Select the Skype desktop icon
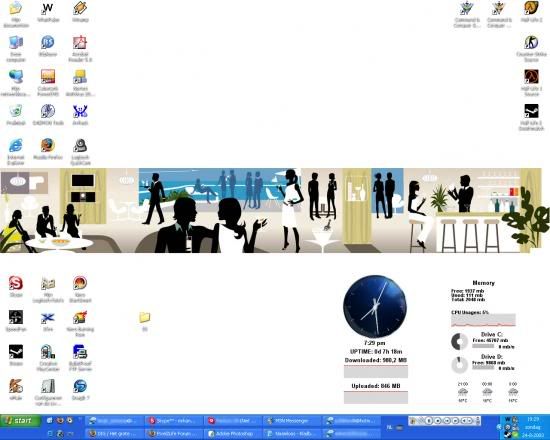The width and height of the screenshot is (550, 440). pos(16,286)
